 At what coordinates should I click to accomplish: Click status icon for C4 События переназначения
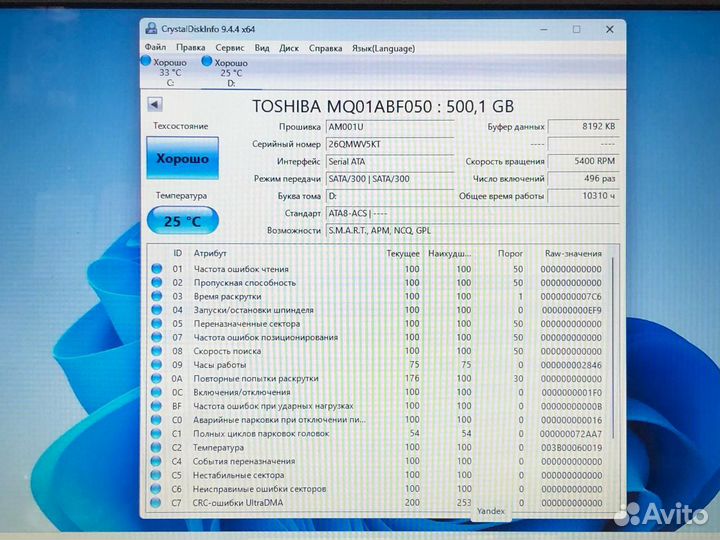156,461
